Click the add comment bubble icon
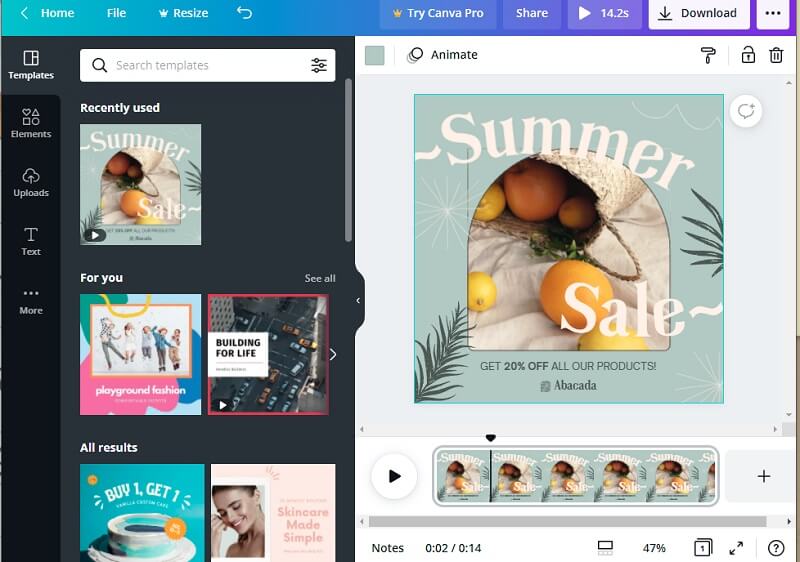 745,111
